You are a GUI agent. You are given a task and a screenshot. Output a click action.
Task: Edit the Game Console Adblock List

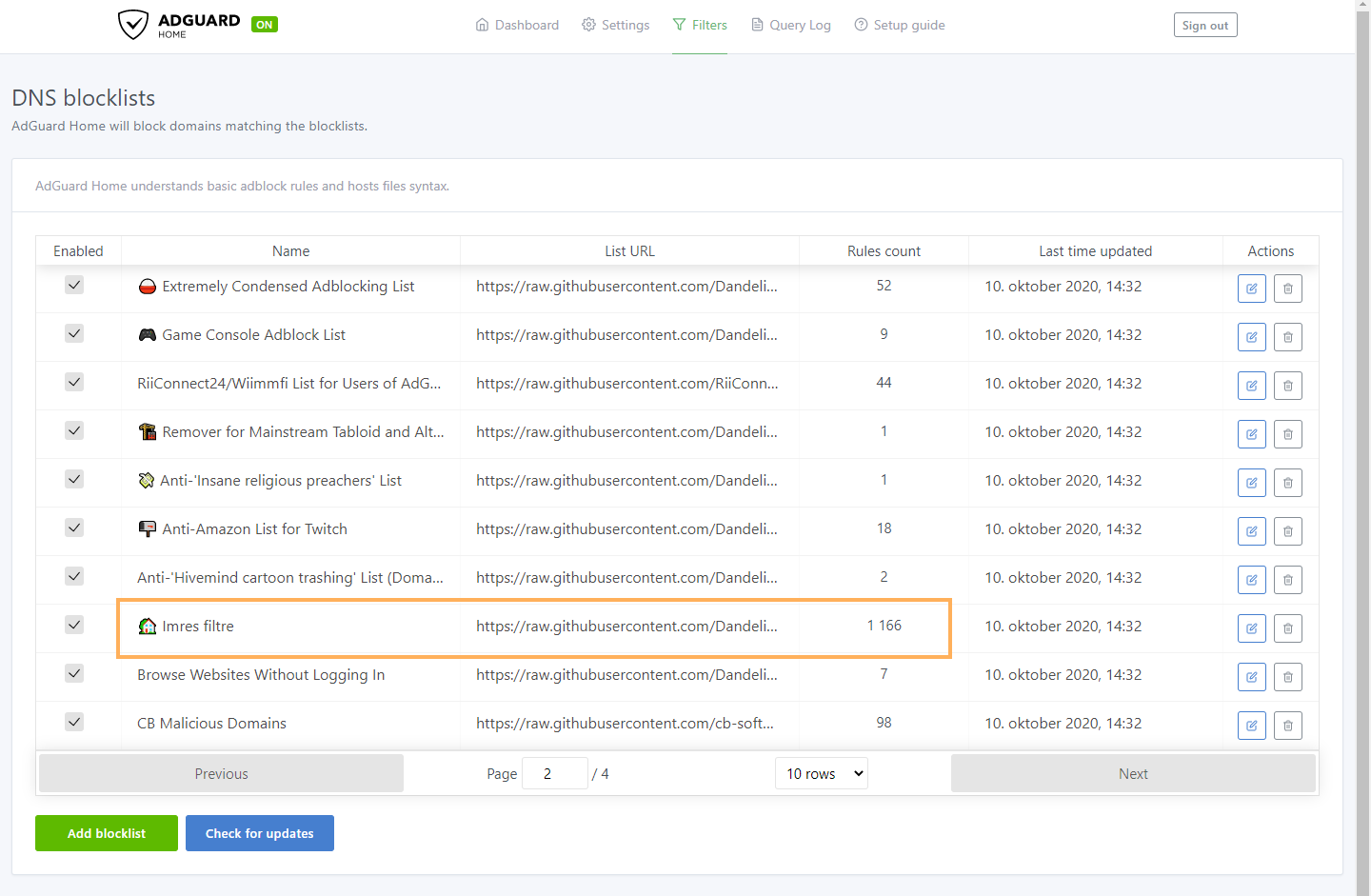pos(1252,337)
